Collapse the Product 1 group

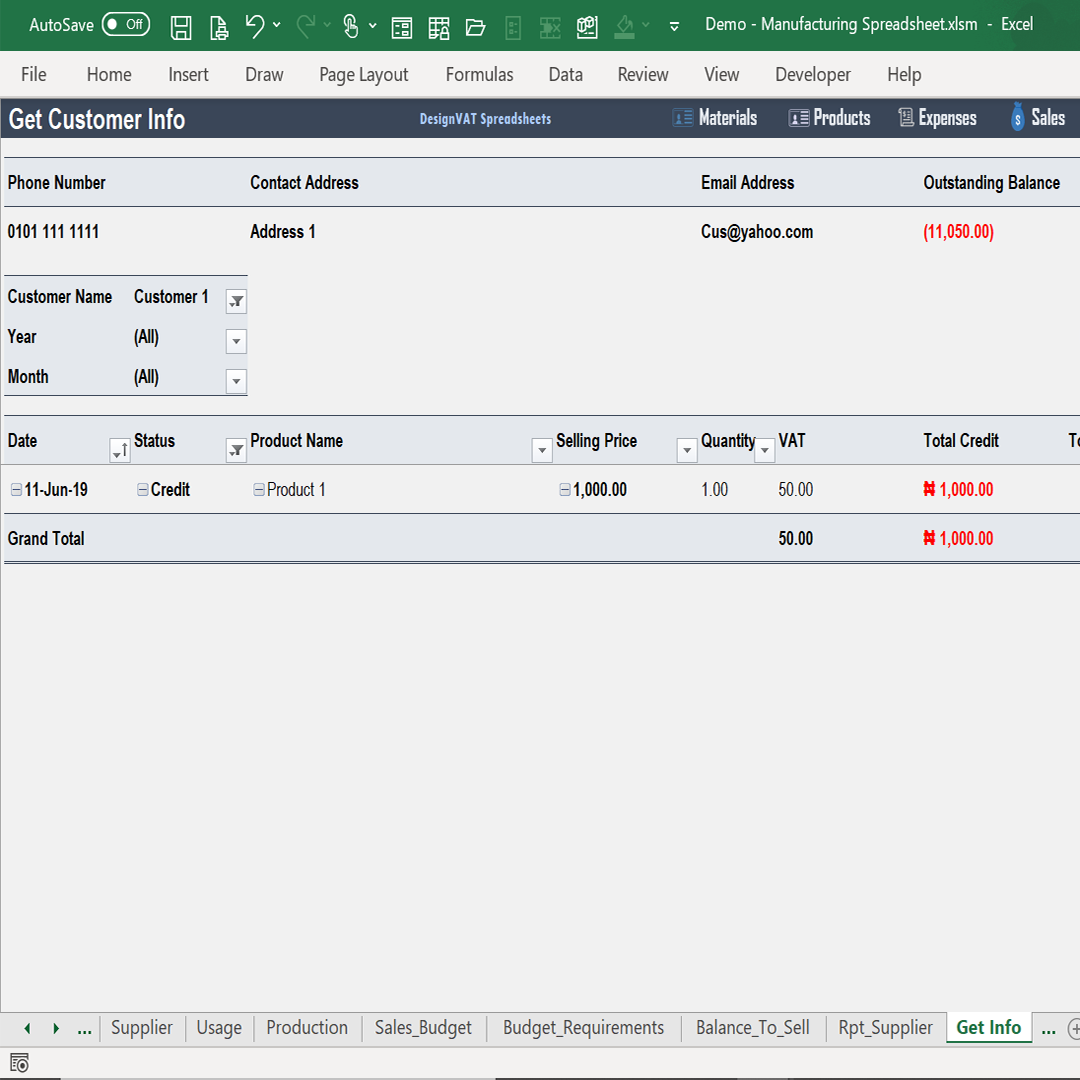(x=261, y=489)
